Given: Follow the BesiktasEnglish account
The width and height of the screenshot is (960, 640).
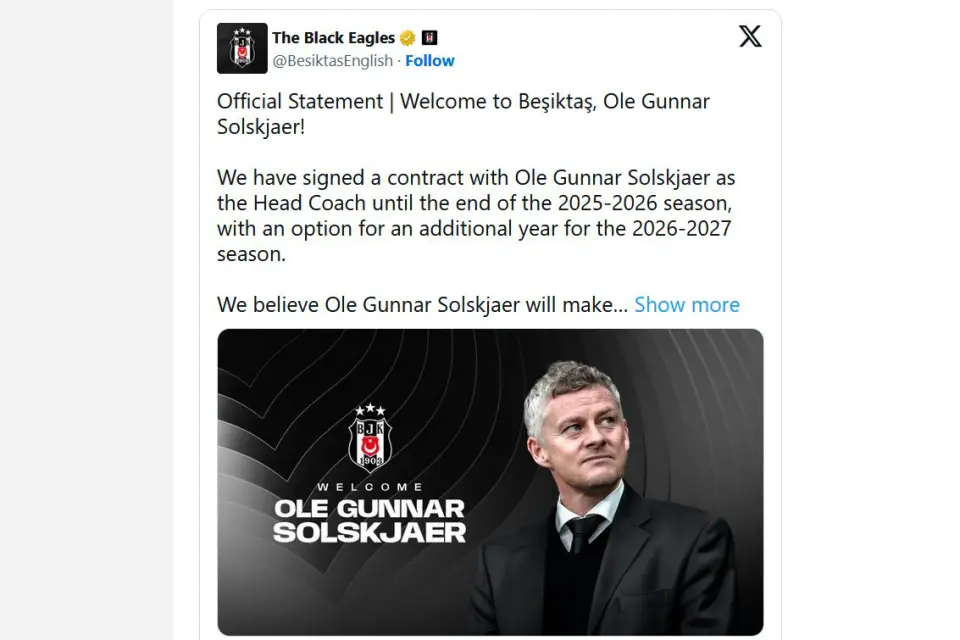Looking at the screenshot, I should [430, 61].
